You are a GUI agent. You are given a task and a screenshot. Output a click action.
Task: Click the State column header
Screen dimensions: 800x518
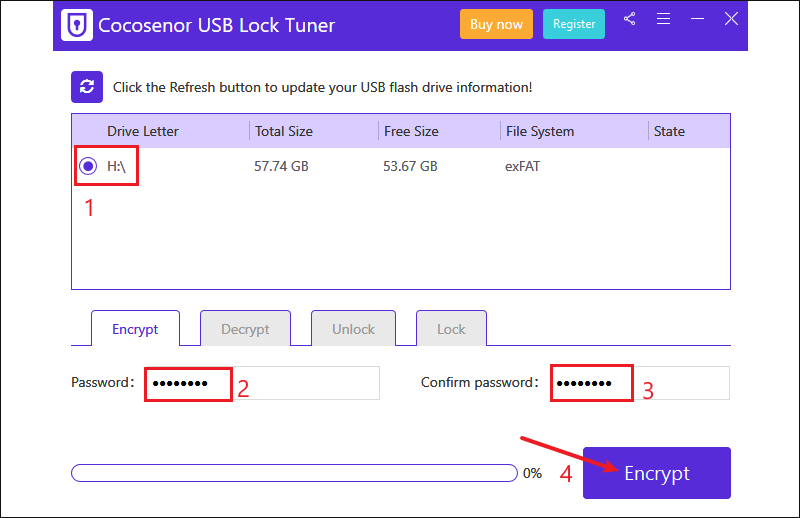click(x=669, y=131)
